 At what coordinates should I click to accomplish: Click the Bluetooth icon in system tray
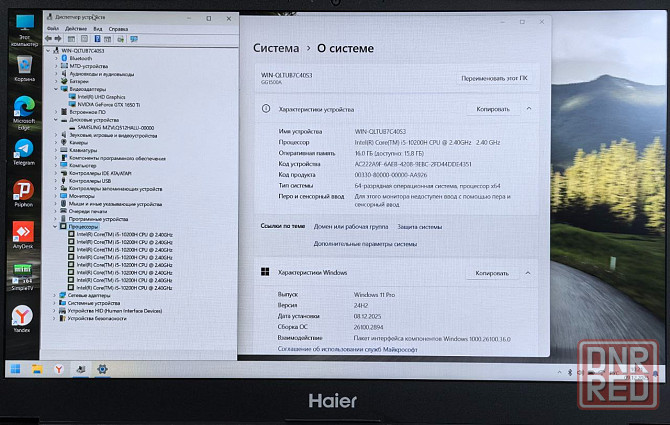click(570, 372)
